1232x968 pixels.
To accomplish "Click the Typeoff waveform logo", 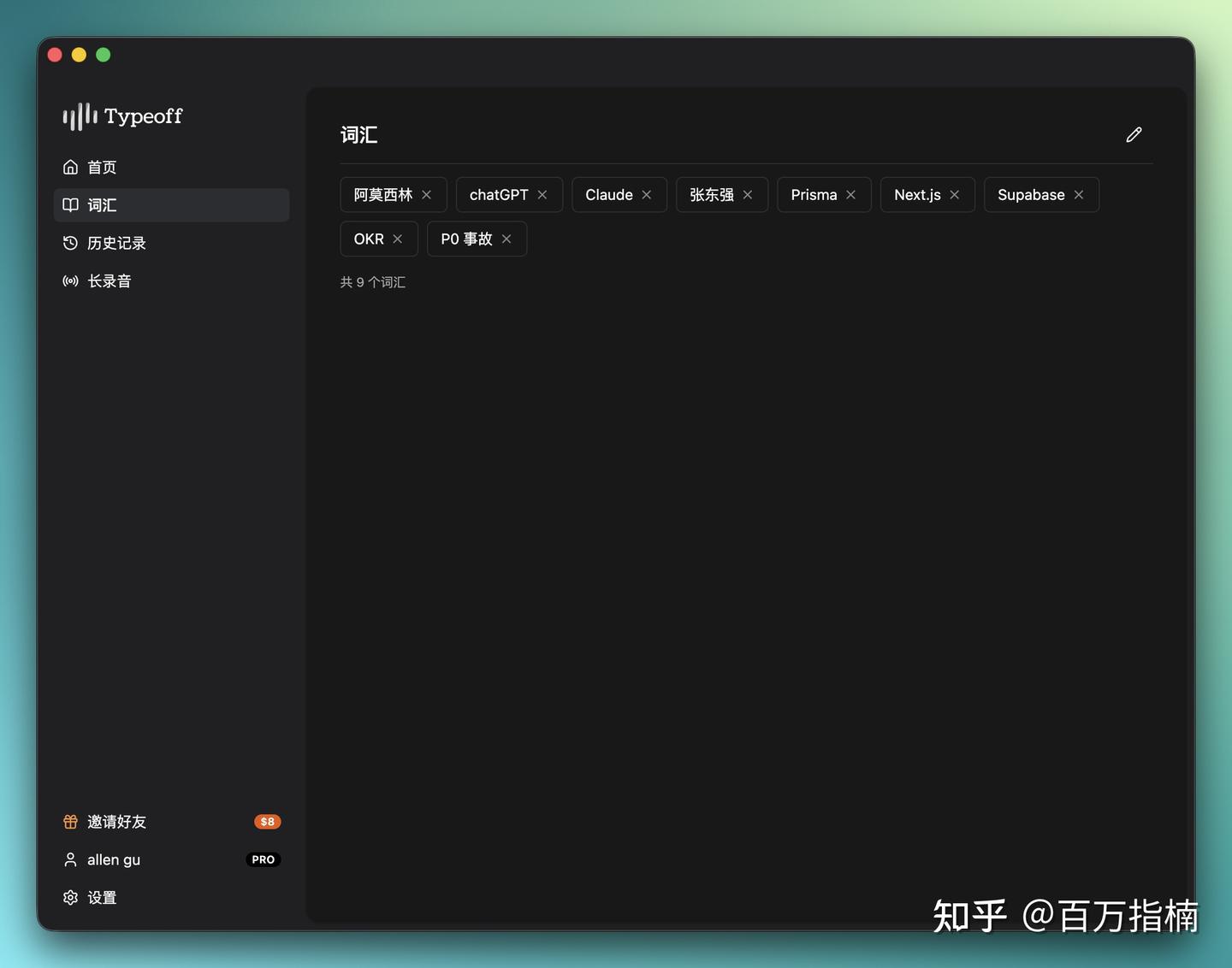I will [80, 116].
